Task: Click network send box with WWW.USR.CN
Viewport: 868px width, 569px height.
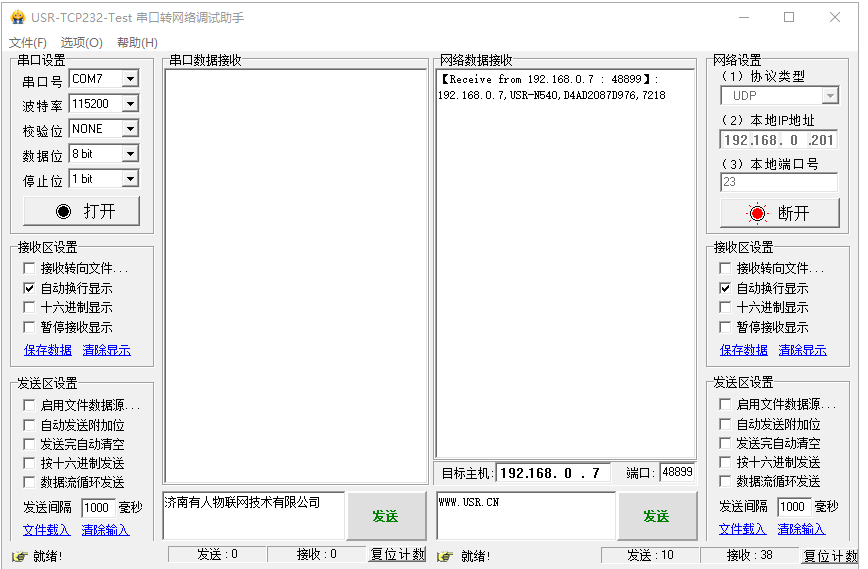Action: click(x=526, y=516)
